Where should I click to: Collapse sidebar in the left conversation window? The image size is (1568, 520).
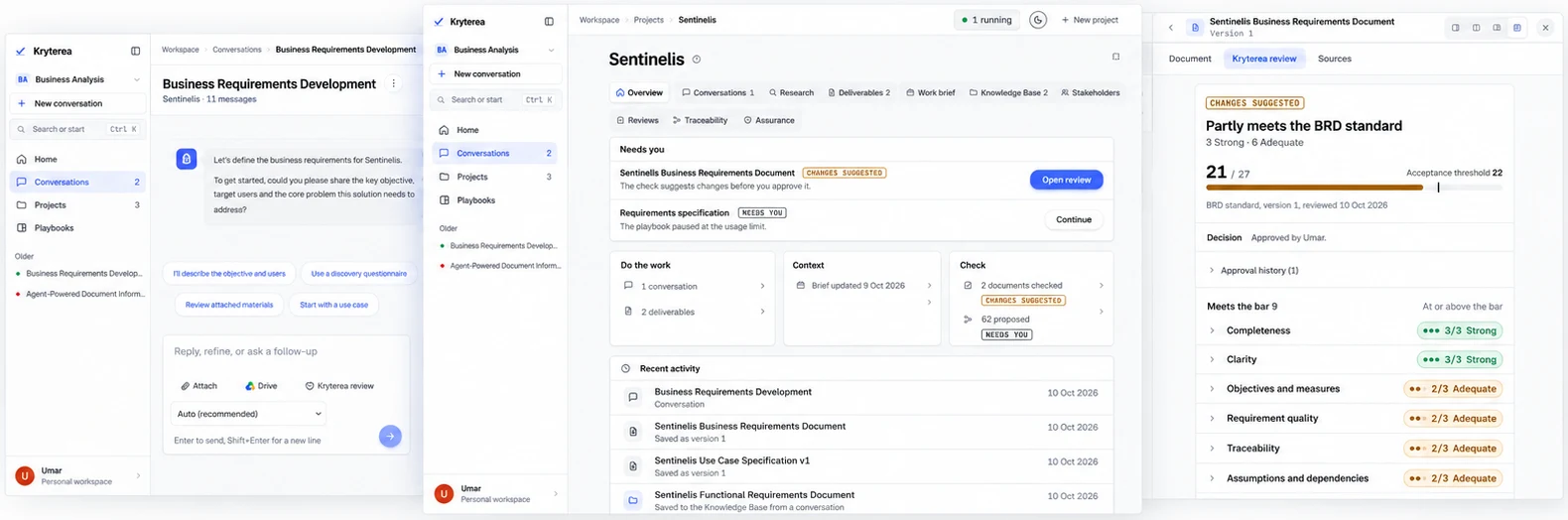(136, 52)
